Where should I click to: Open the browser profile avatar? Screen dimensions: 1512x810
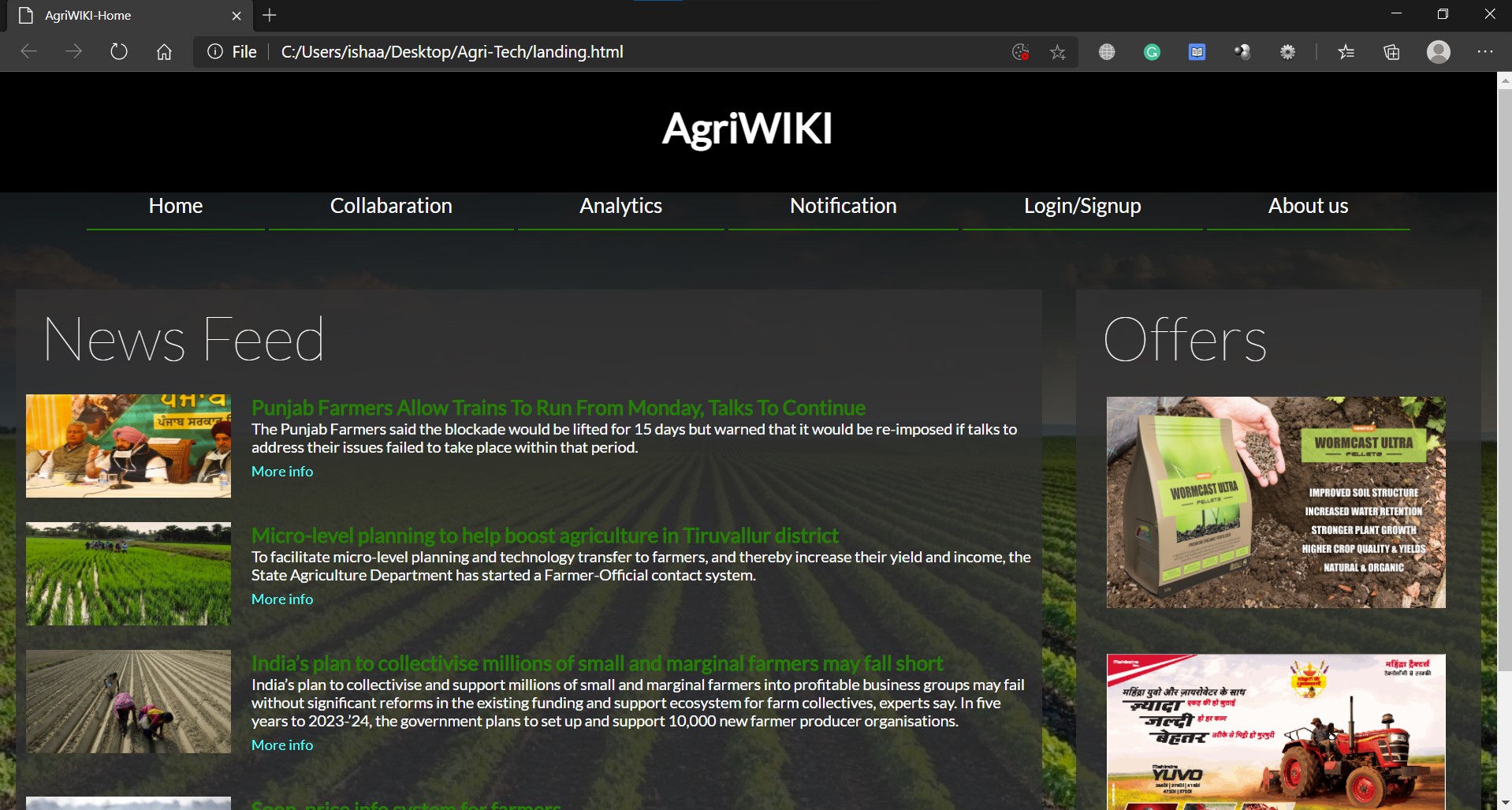[1439, 52]
